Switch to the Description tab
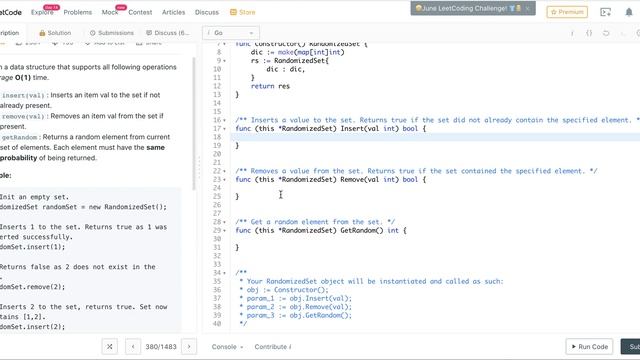 10,33
